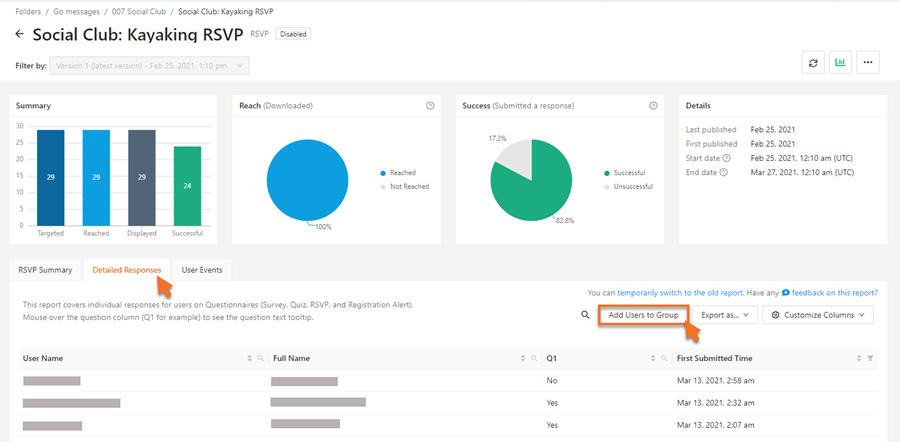Image resolution: width=900 pixels, height=442 pixels.
Task: Open the Customize Columns dropdown
Action: [818, 315]
